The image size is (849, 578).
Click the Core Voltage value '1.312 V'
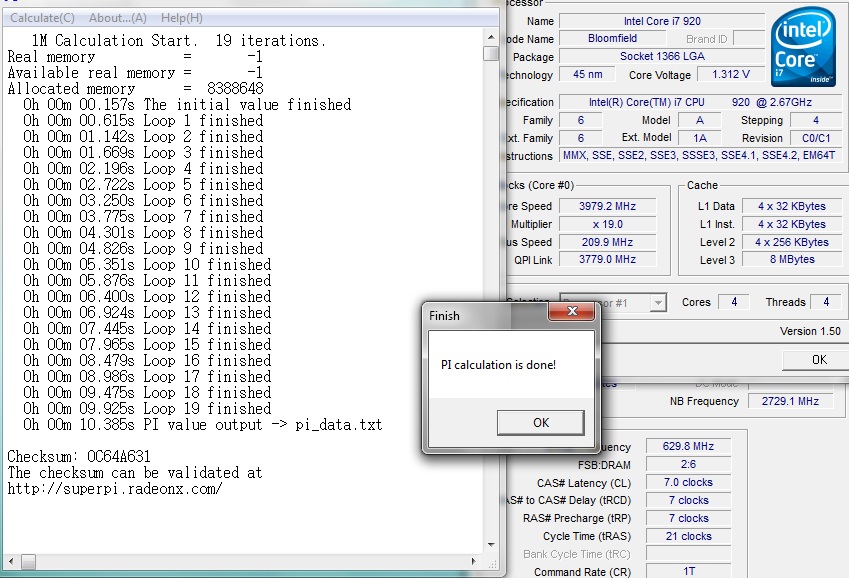(730, 74)
